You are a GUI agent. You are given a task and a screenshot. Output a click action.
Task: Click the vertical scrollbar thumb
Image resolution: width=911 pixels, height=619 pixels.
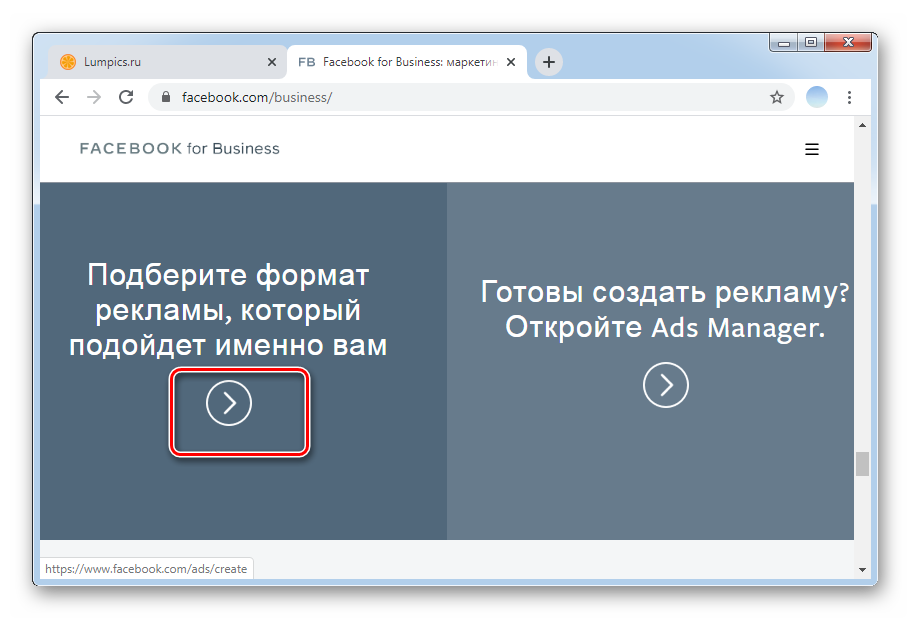(x=862, y=464)
